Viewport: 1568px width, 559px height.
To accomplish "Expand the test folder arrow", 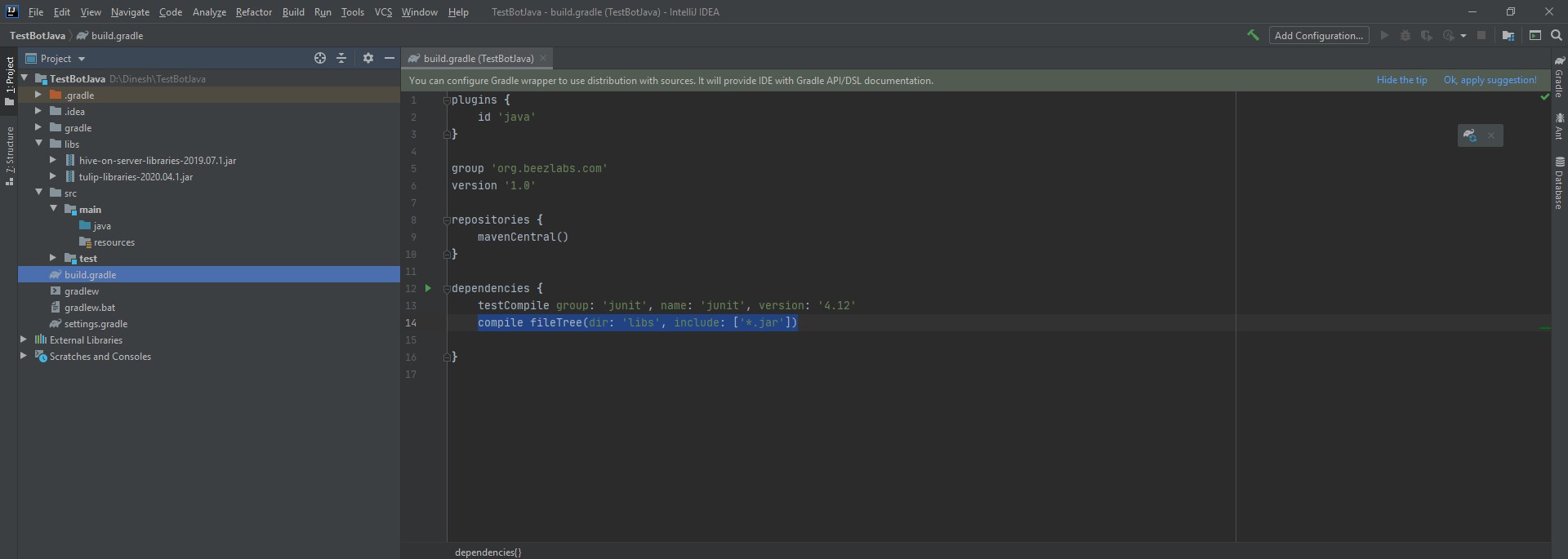I will (x=53, y=258).
